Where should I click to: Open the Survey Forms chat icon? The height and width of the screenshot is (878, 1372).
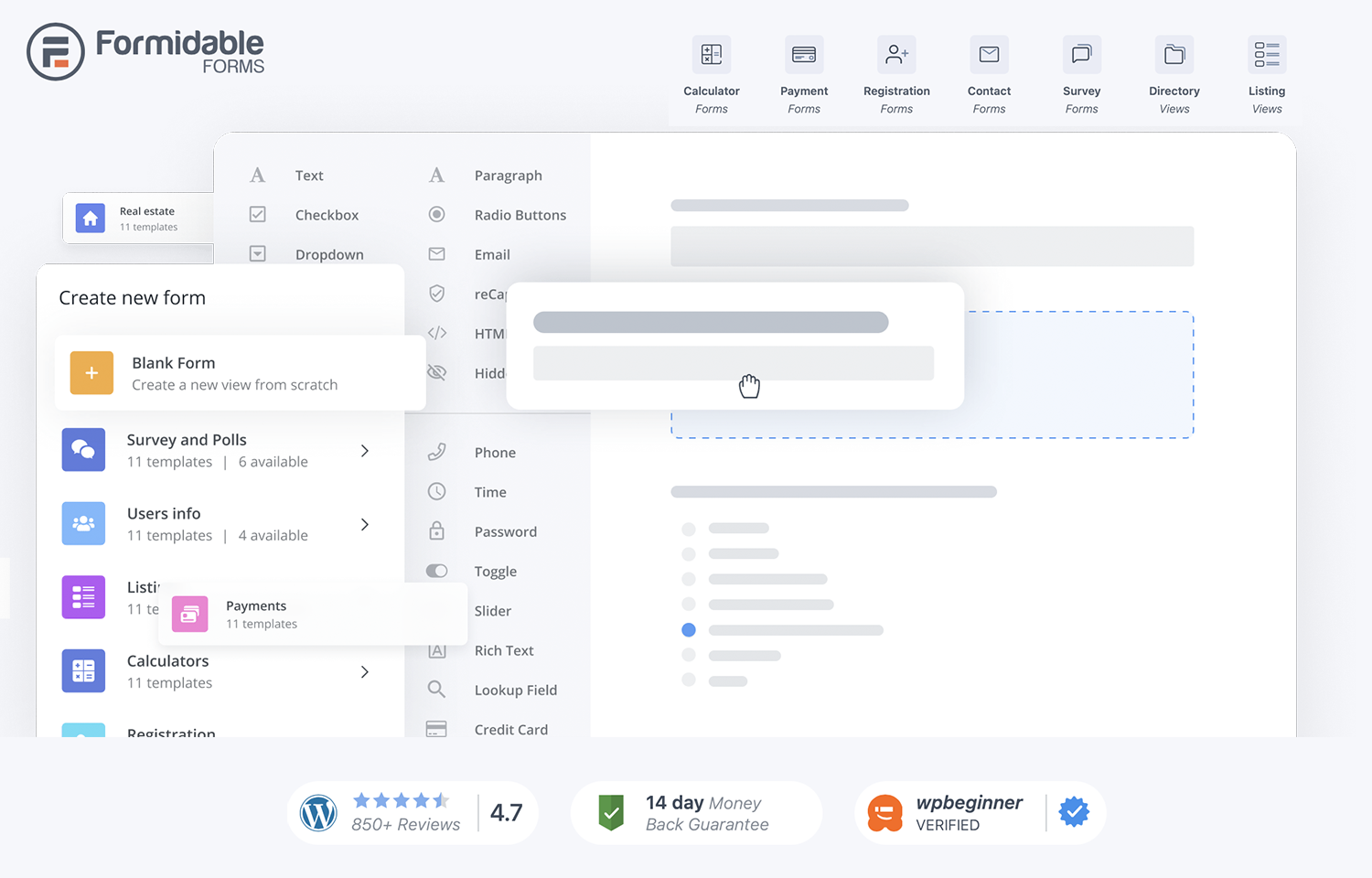pos(1082,55)
